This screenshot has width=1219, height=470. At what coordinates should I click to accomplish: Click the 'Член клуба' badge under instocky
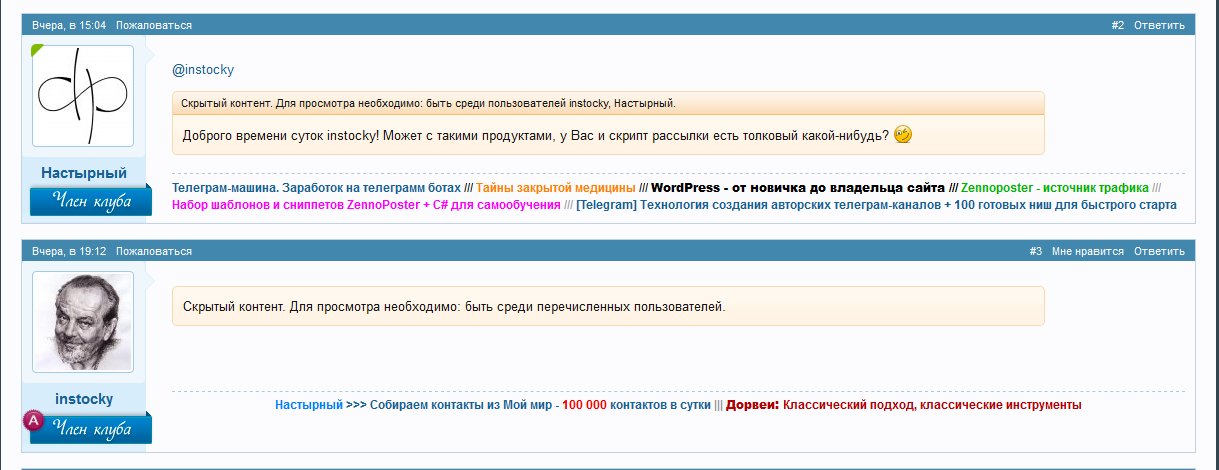pyautogui.click(x=90, y=428)
